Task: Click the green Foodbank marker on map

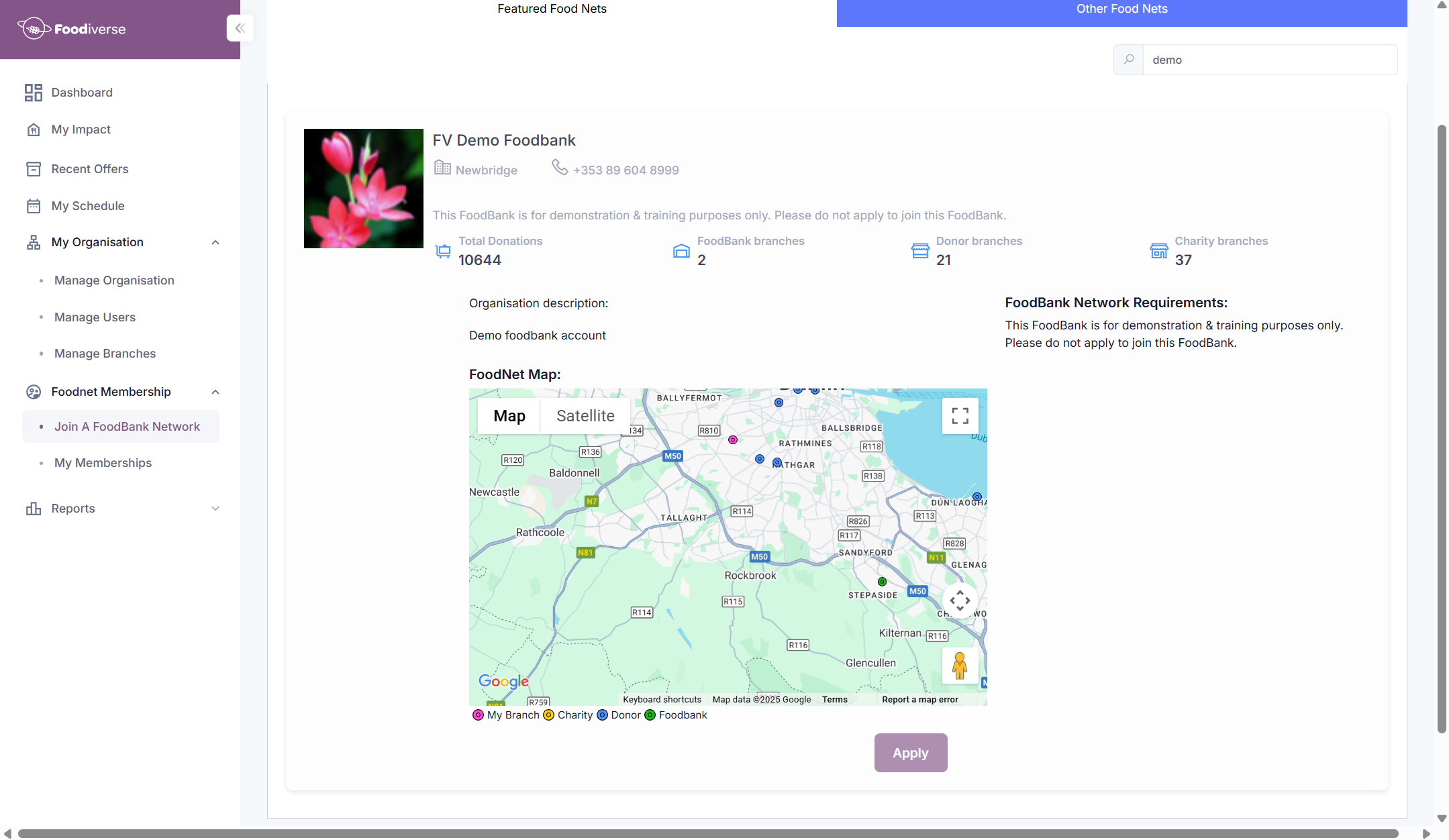Action: pyautogui.click(x=882, y=582)
